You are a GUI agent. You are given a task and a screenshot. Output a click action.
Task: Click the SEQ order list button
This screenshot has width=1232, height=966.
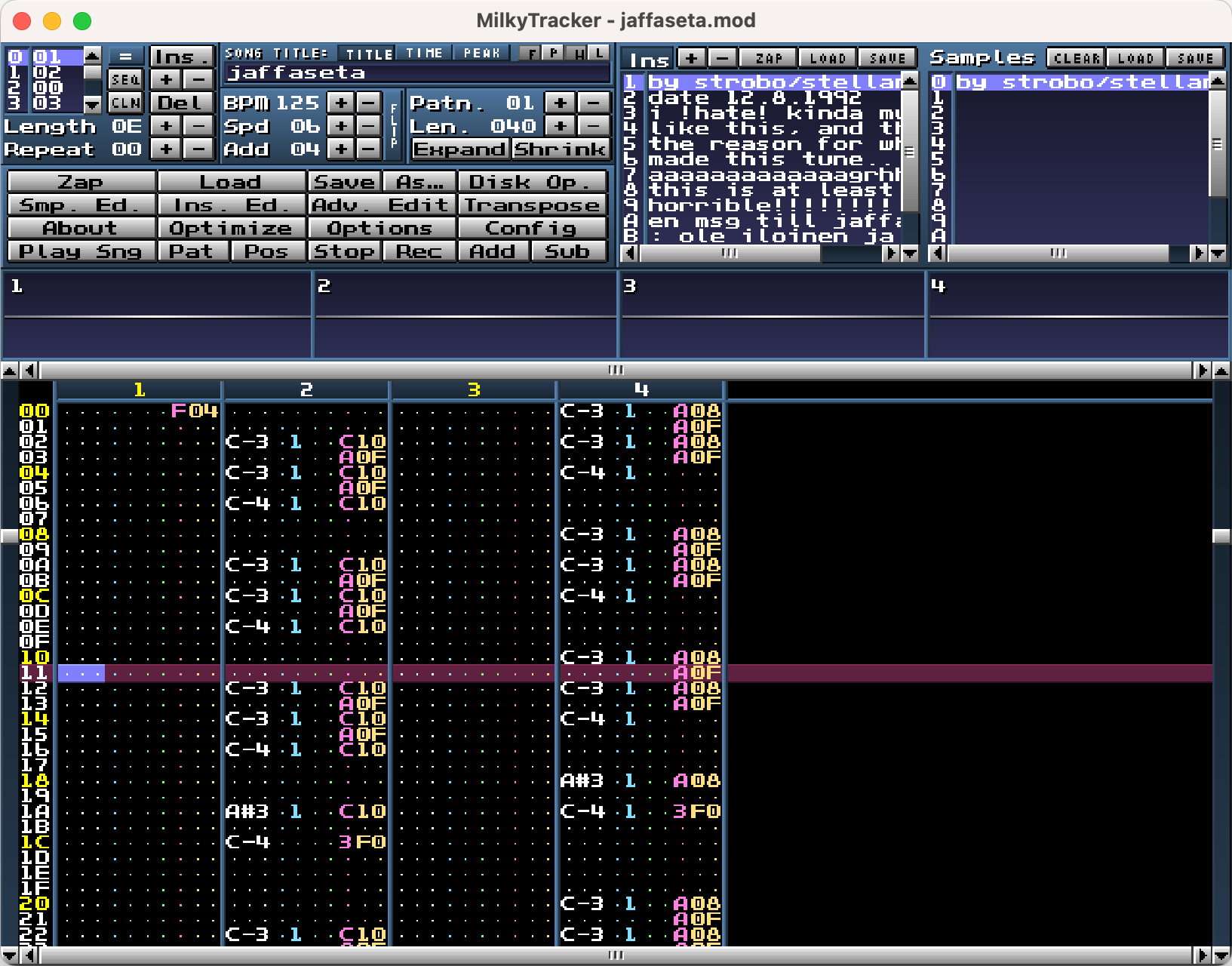[125, 79]
